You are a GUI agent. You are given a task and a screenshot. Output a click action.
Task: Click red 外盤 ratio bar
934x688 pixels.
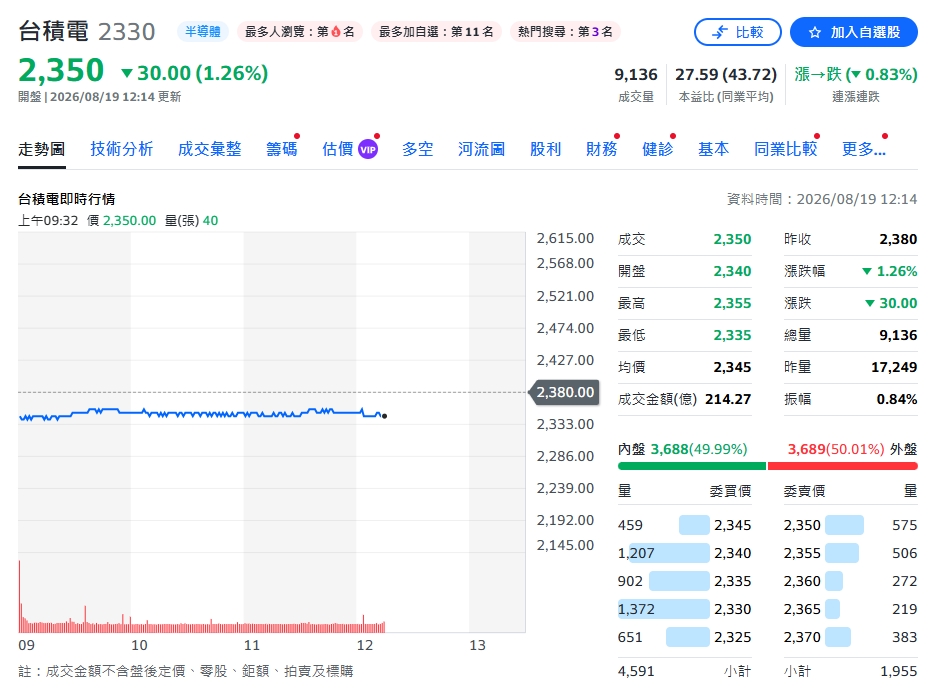click(x=843, y=466)
